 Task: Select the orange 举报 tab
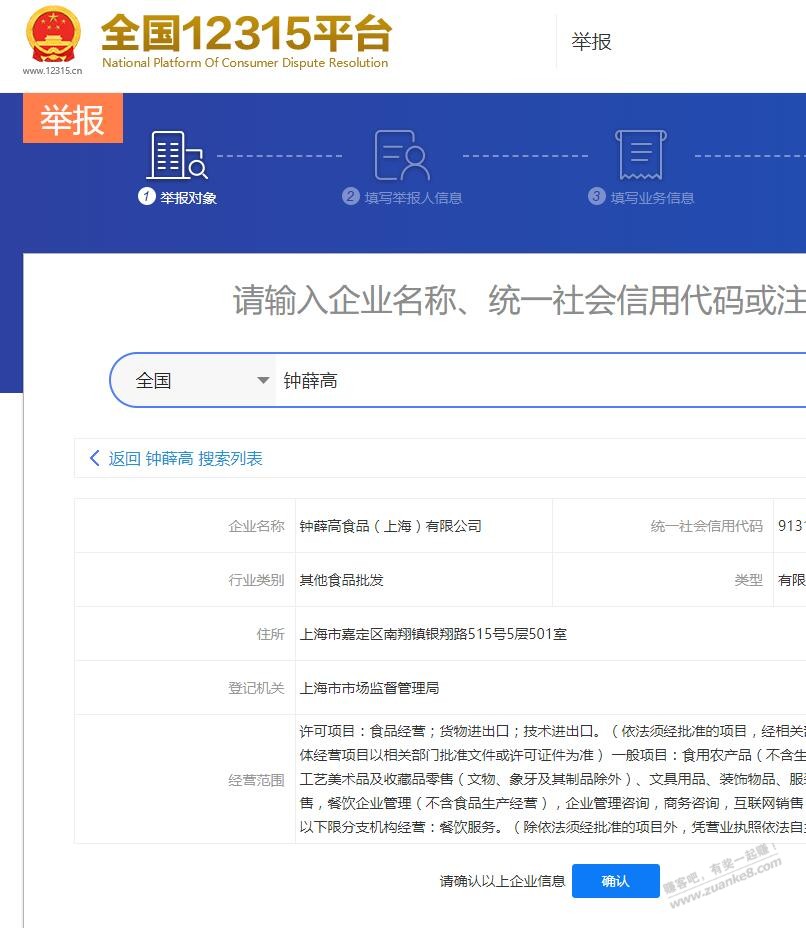click(x=72, y=119)
